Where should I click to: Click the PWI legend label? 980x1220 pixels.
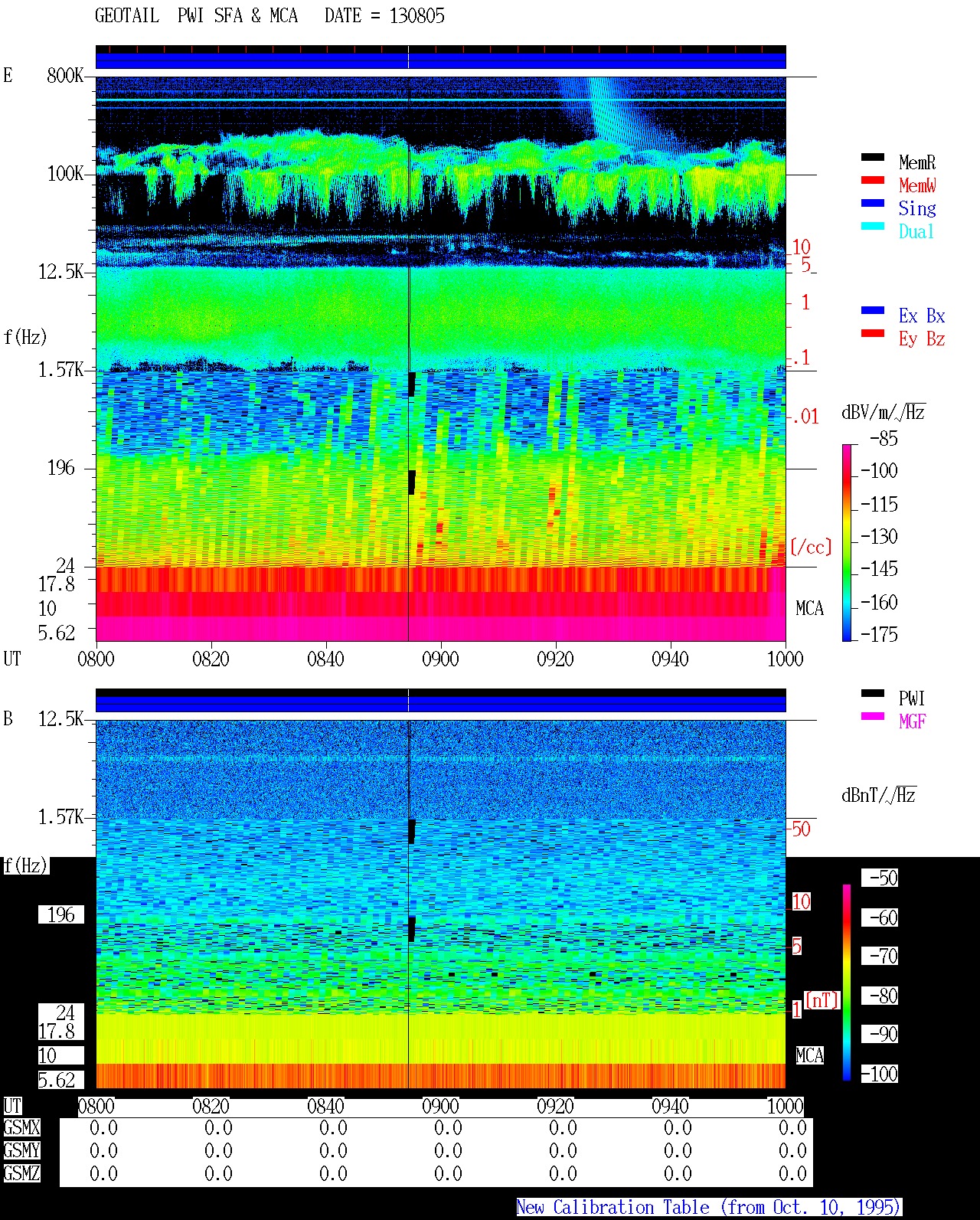912,698
